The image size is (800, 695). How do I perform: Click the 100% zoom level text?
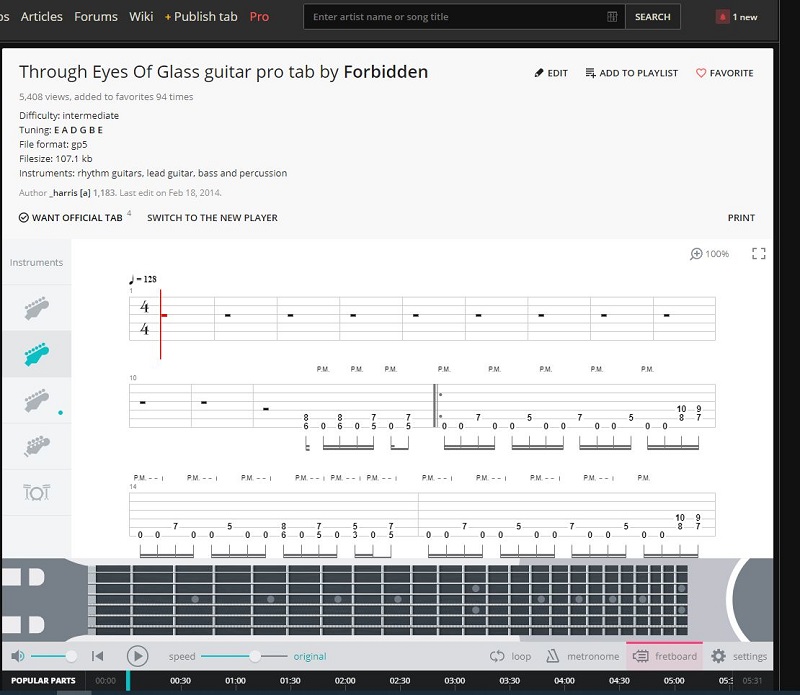[x=717, y=254]
